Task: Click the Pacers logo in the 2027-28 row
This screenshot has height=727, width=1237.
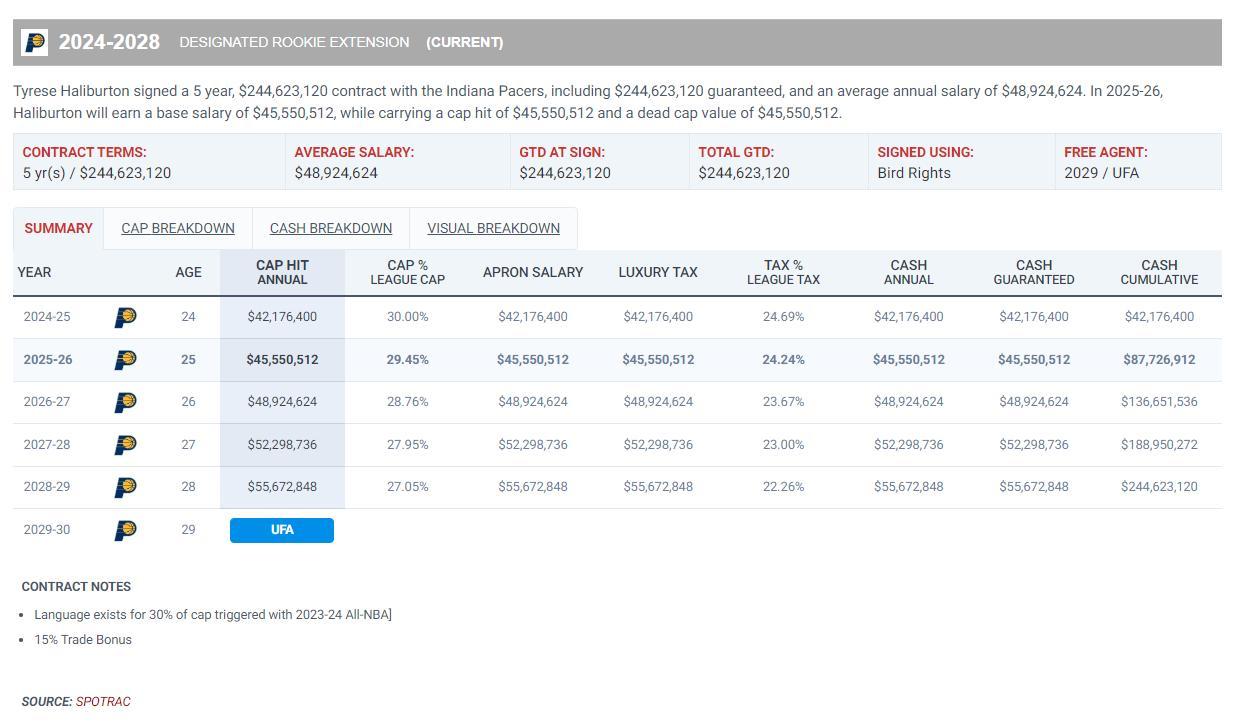Action: click(x=125, y=444)
